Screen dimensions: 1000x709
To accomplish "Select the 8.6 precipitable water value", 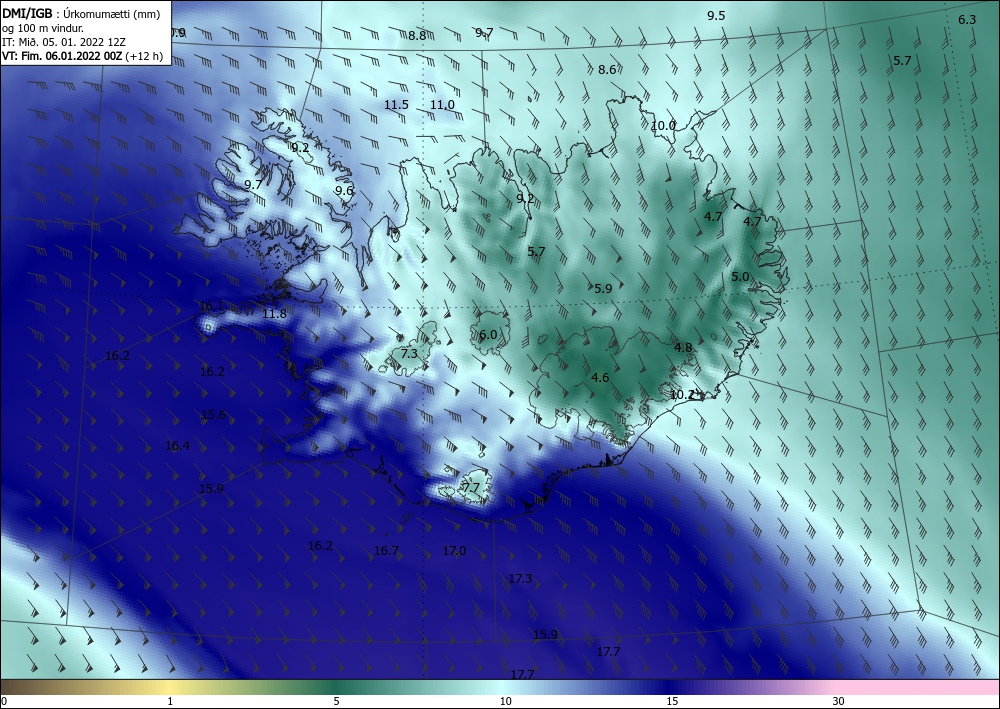I will click(607, 69).
